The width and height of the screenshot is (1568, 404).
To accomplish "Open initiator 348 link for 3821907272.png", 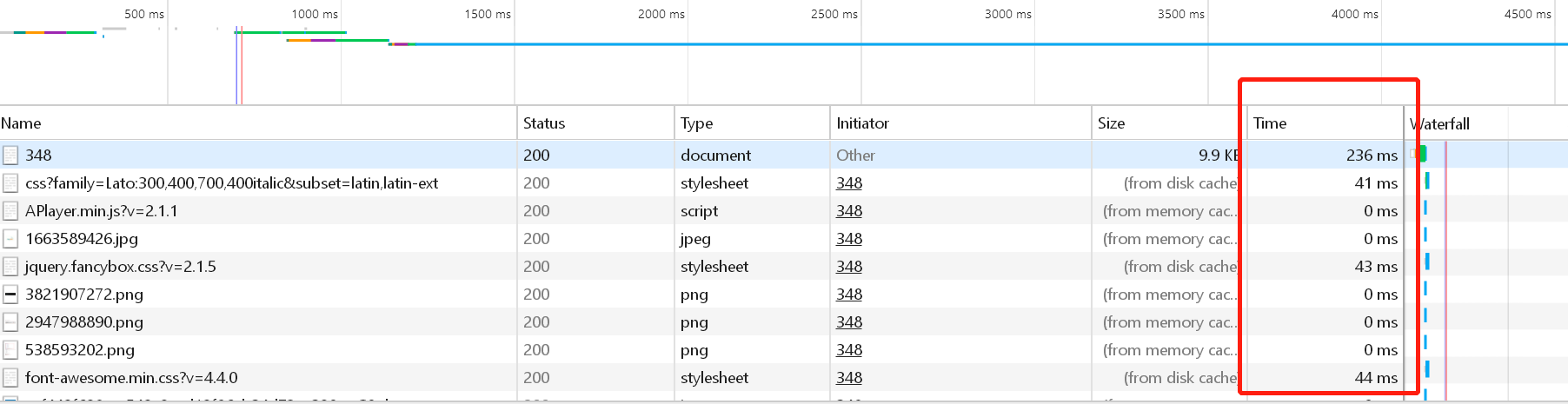I will [x=849, y=294].
